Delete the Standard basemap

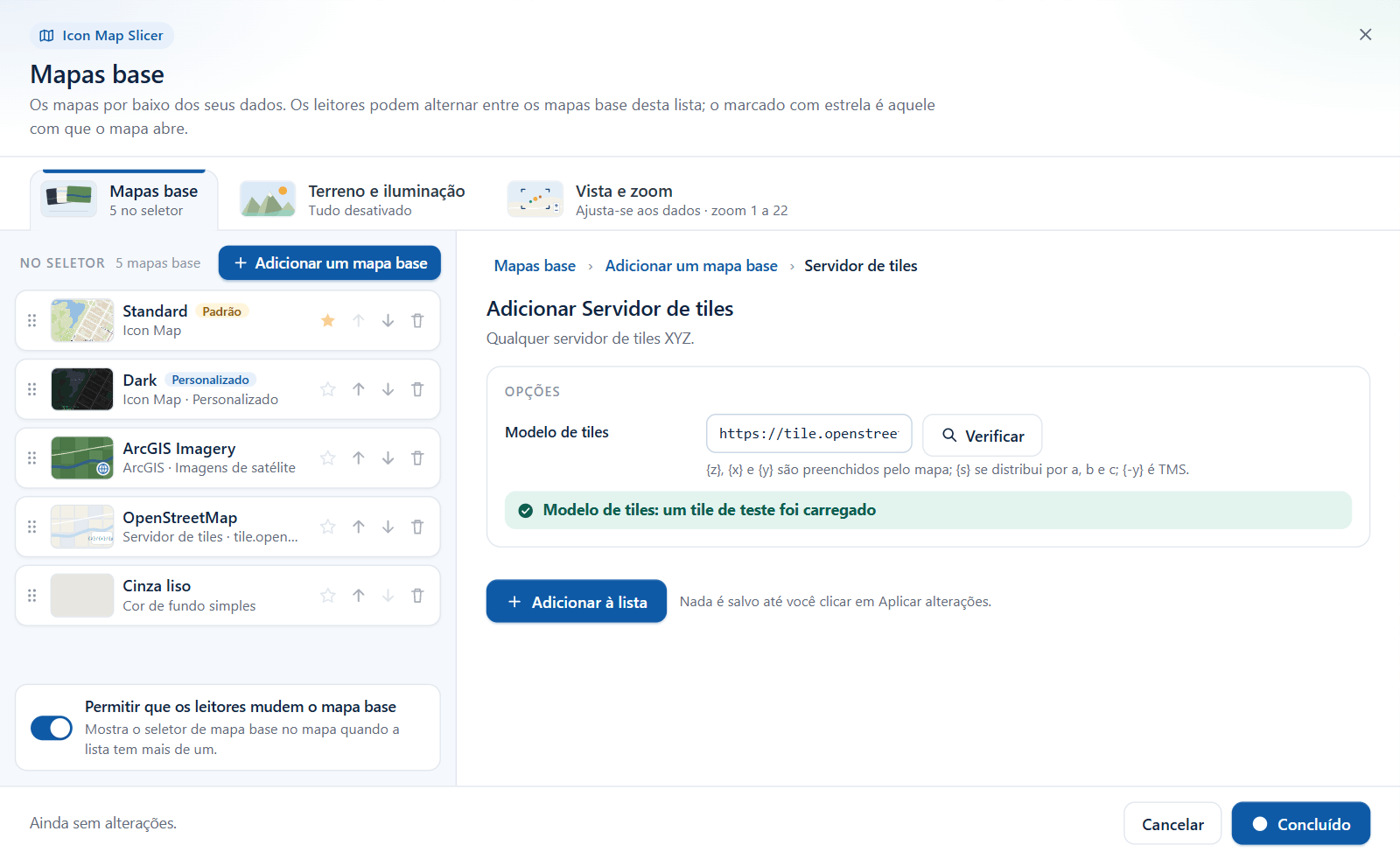coord(417,320)
